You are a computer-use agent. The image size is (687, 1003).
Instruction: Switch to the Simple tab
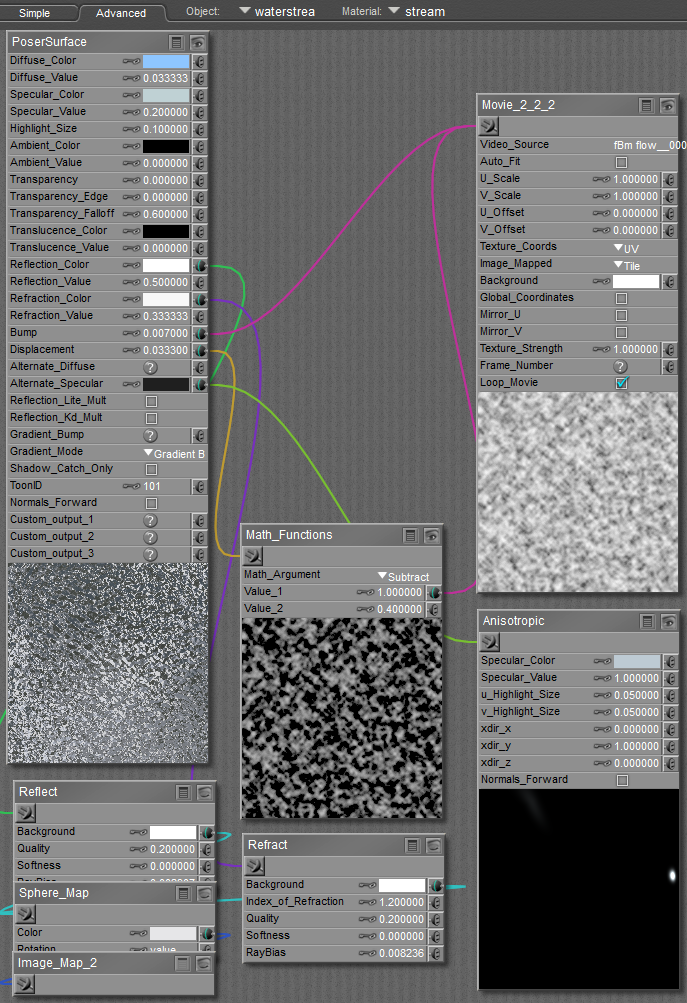(34, 13)
